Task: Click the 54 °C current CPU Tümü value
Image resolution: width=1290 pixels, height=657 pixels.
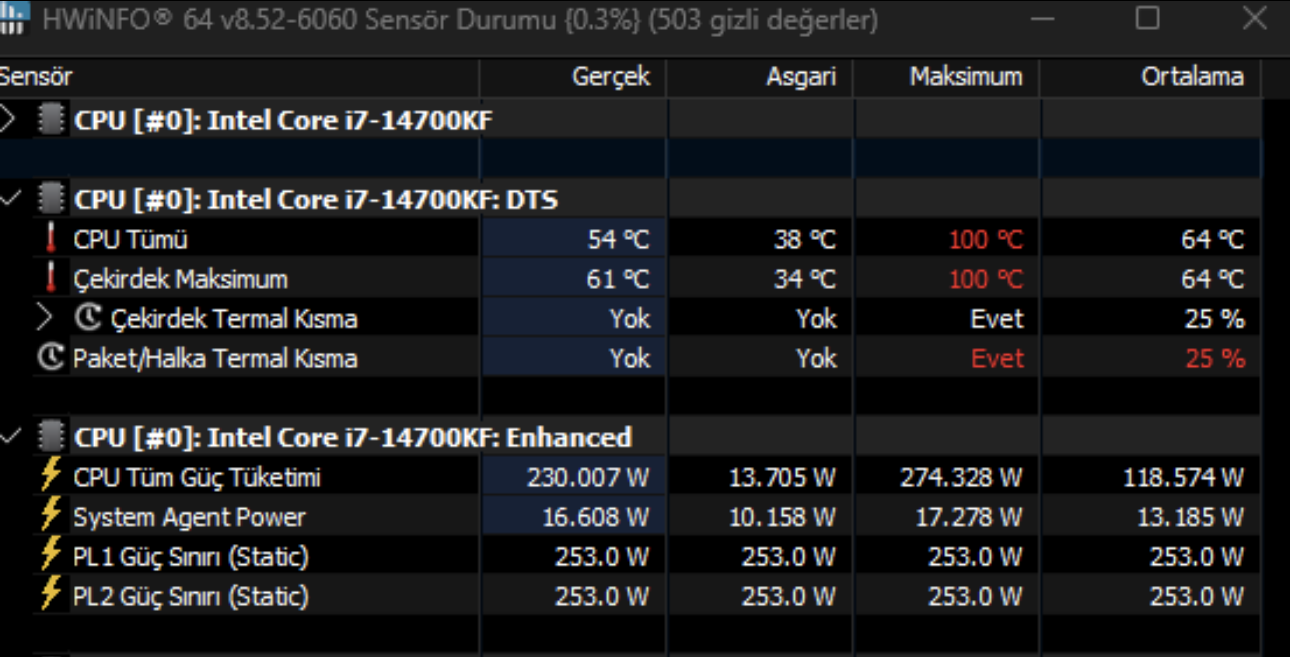Action: tap(618, 240)
